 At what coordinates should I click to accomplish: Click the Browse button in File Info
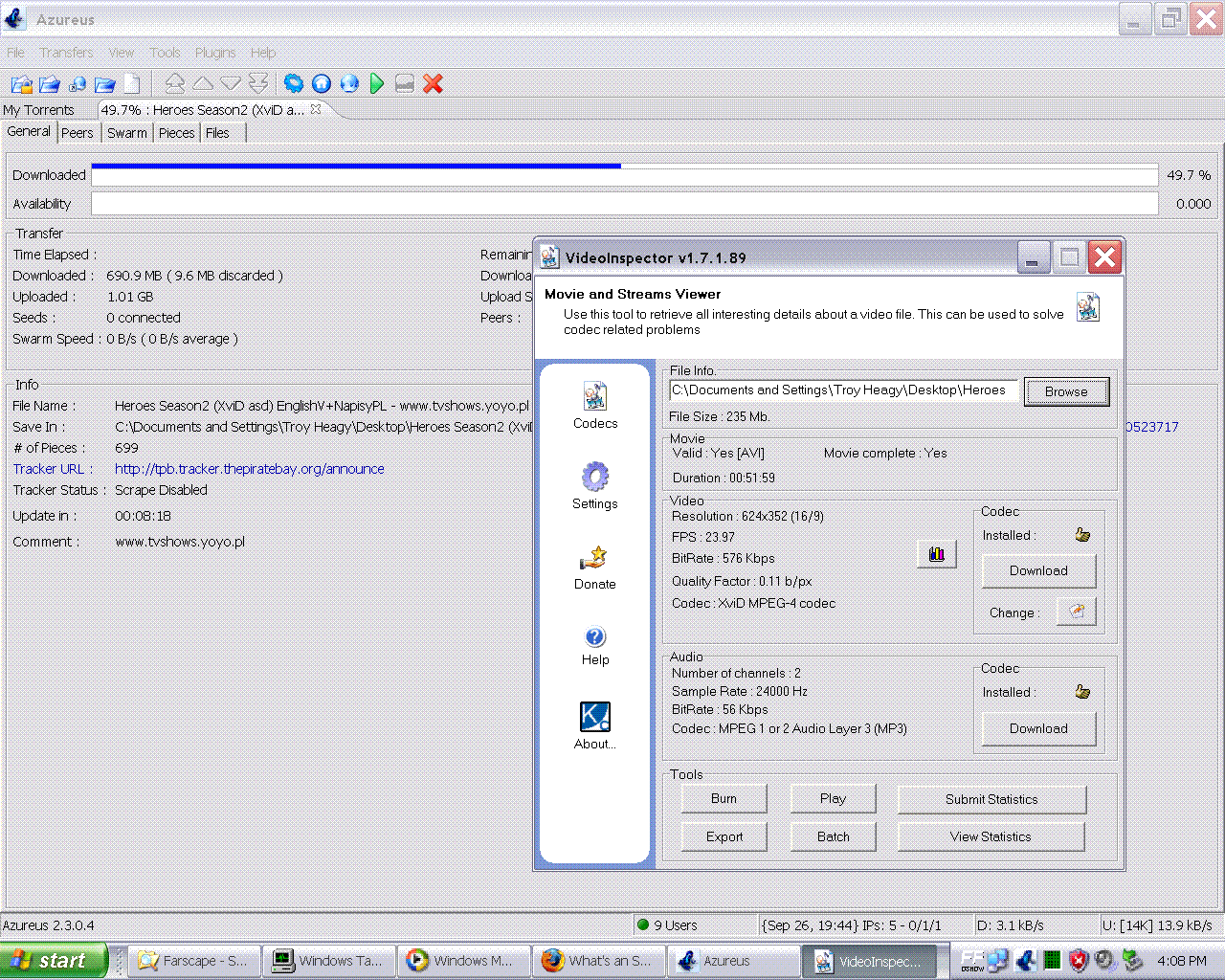click(x=1066, y=391)
